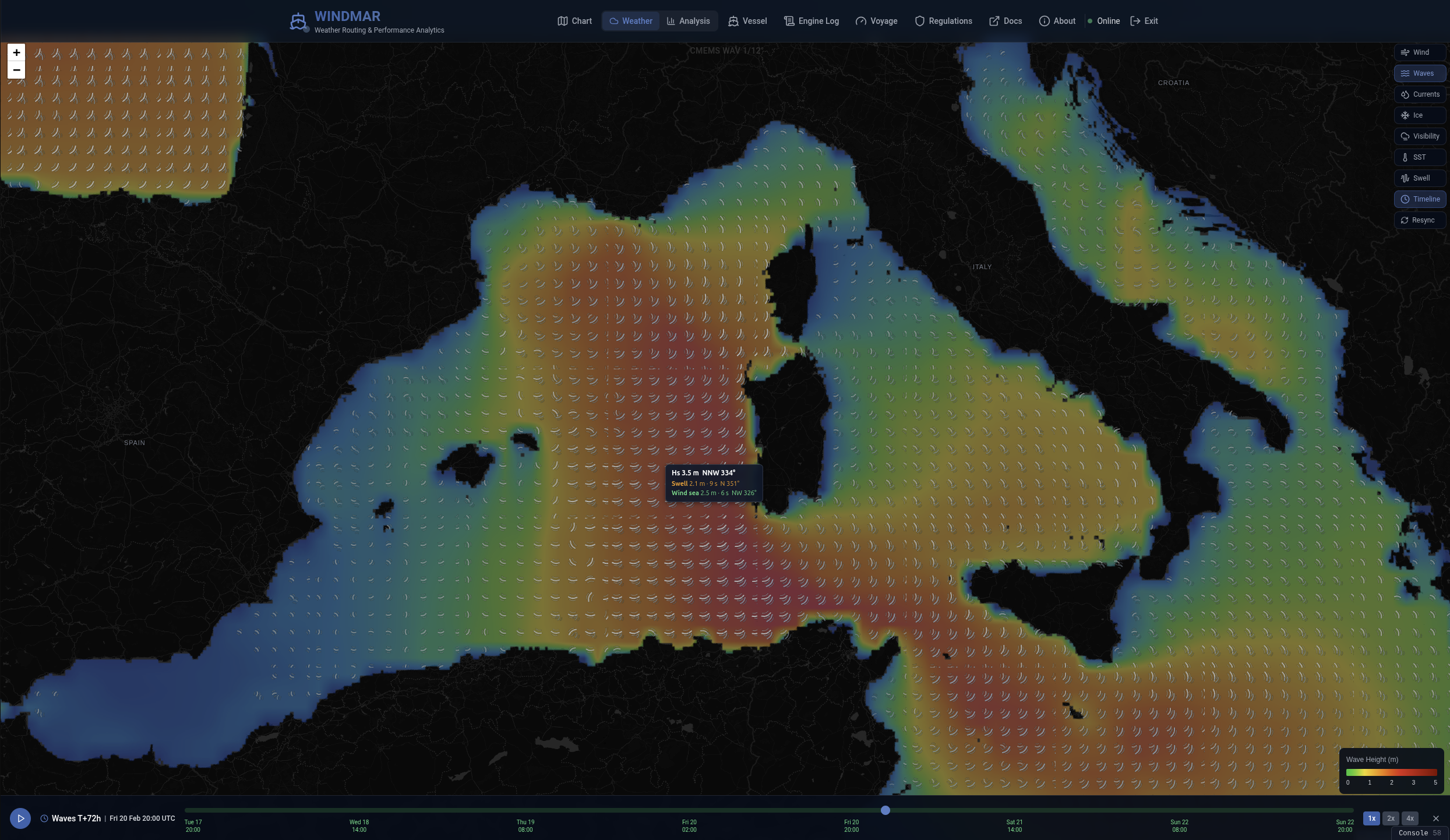Close the timeline panel
Image resolution: width=1450 pixels, height=840 pixels.
point(1435,818)
